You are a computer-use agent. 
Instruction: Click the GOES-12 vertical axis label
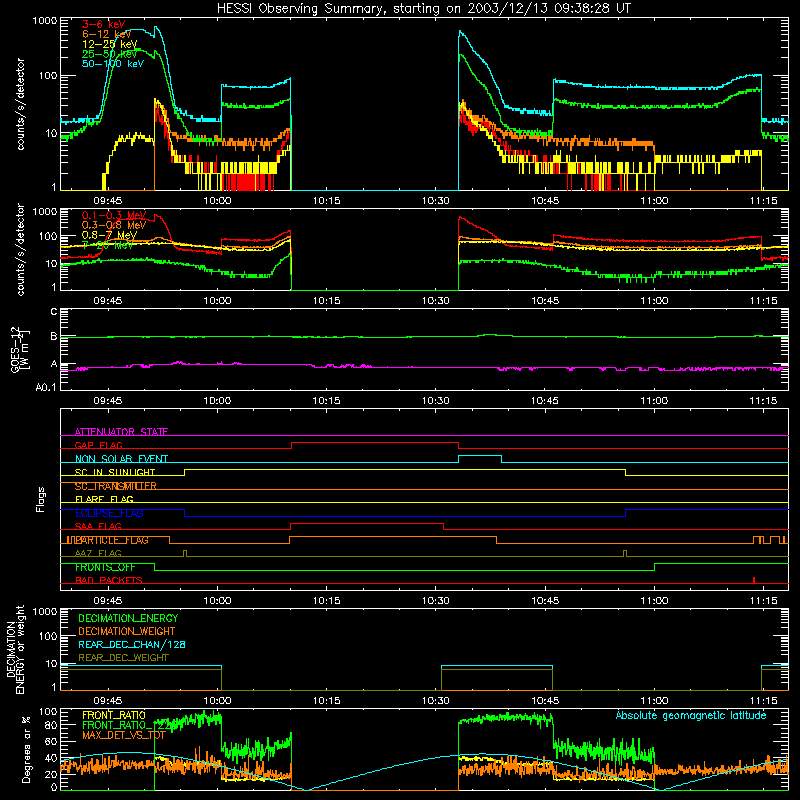coord(19,349)
